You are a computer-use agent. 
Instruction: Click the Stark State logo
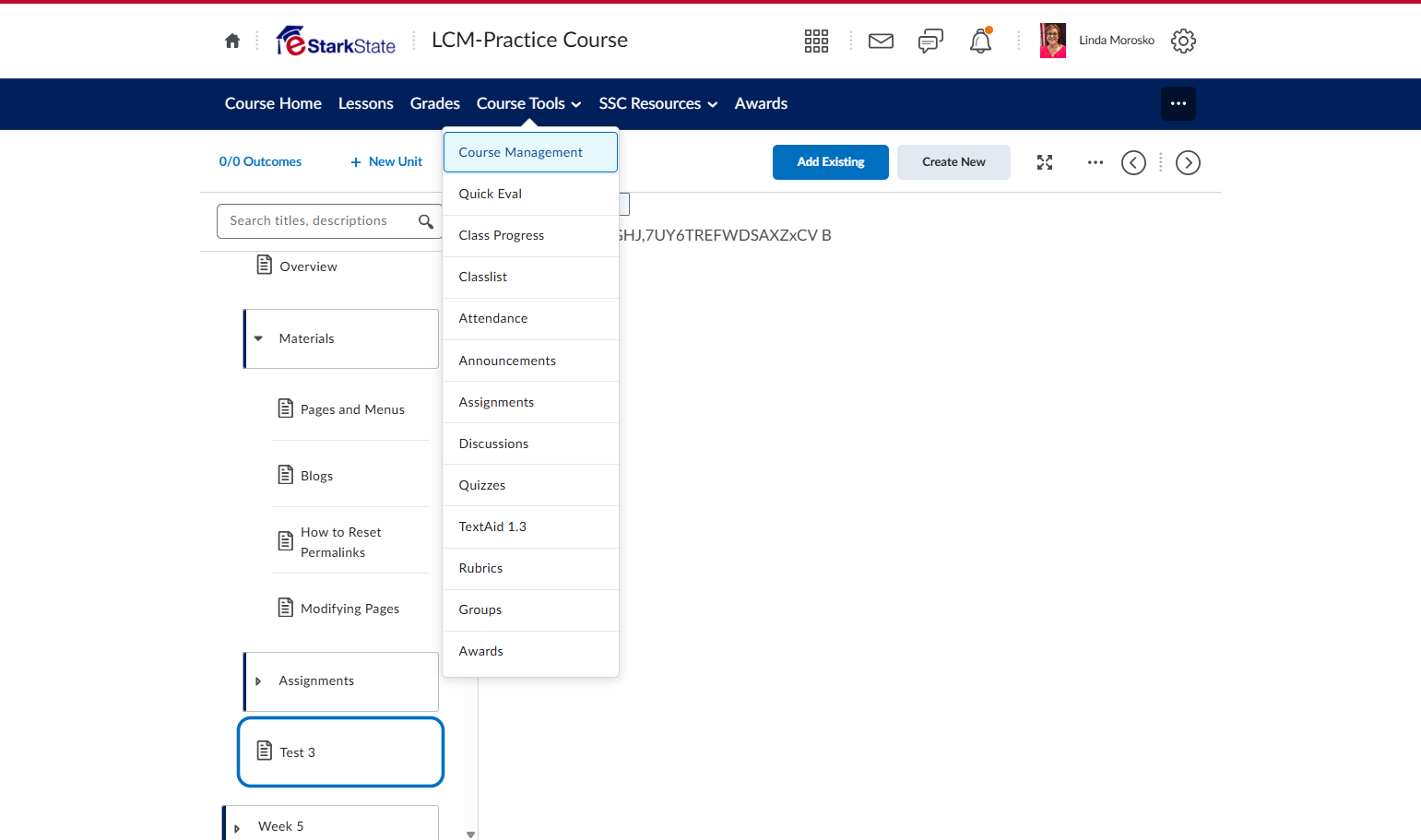pyautogui.click(x=336, y=41)
